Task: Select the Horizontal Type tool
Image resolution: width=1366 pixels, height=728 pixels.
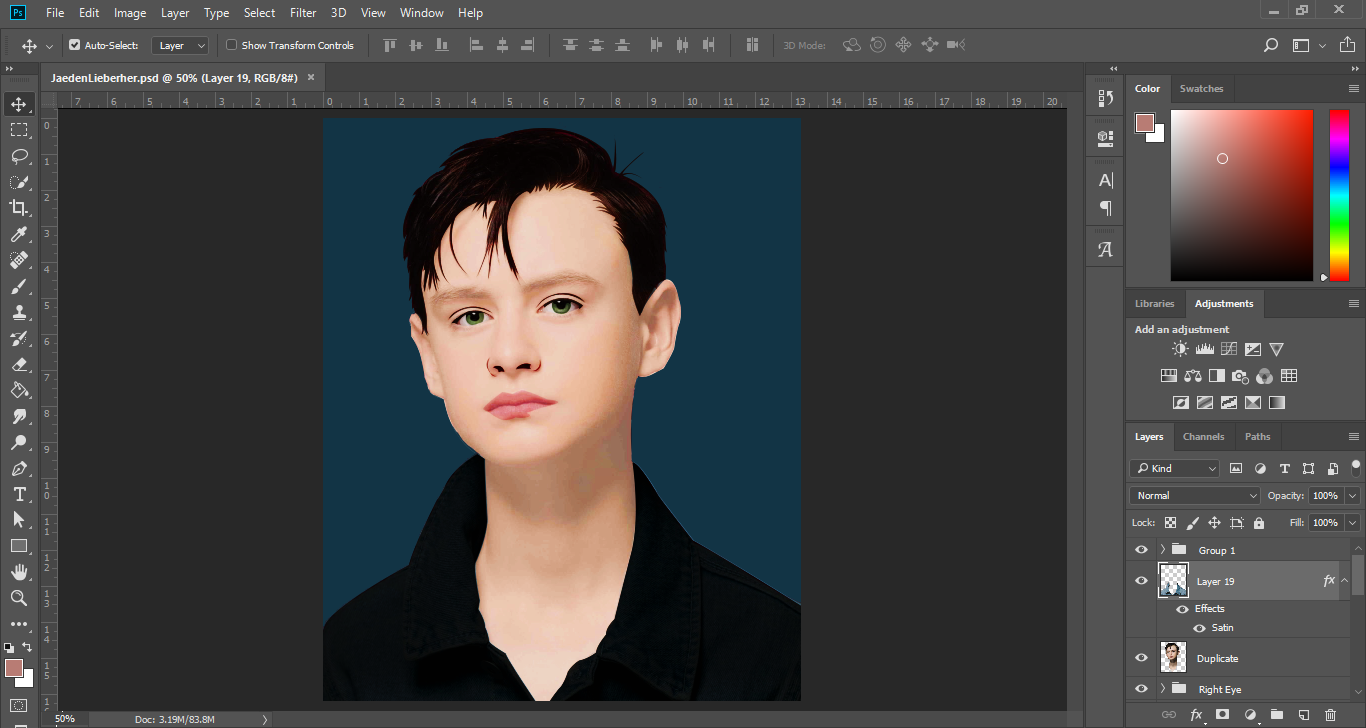Action: pyautogui.click(x=19, y=494)
